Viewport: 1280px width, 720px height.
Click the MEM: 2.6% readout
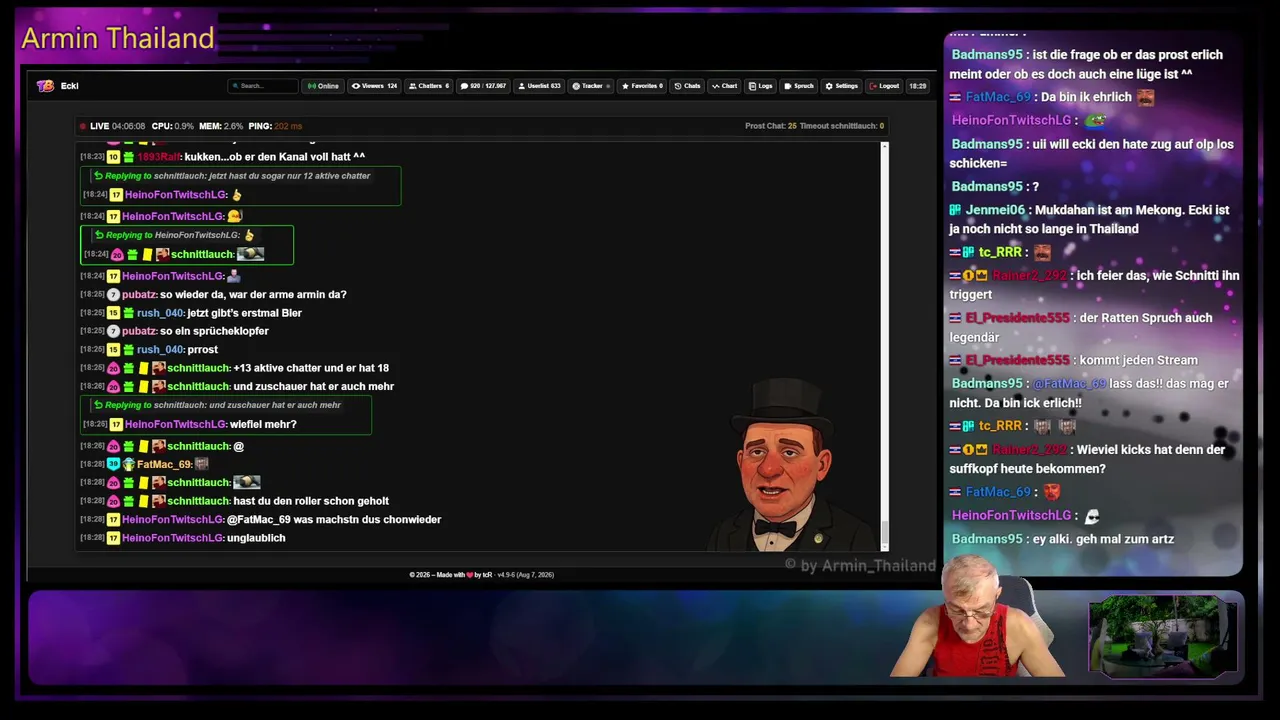pyautogui.click(x=221, y=126)
